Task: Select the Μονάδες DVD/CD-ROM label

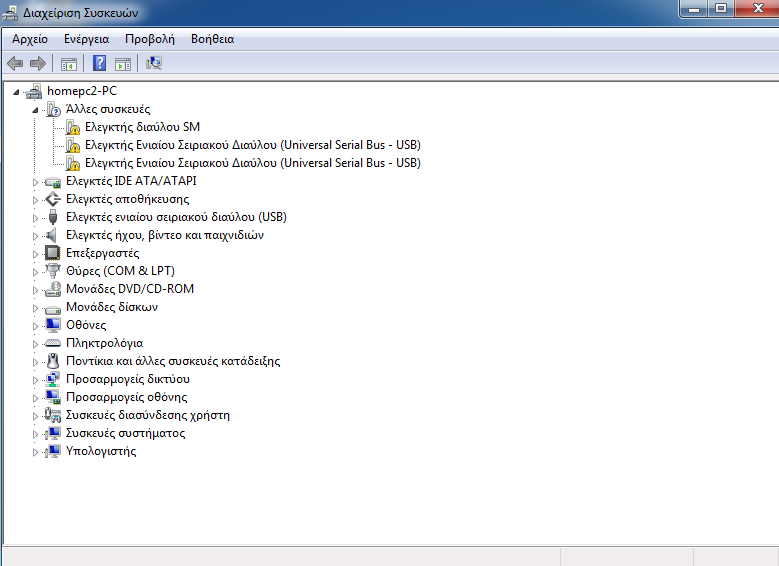Action: coord(130,289)
